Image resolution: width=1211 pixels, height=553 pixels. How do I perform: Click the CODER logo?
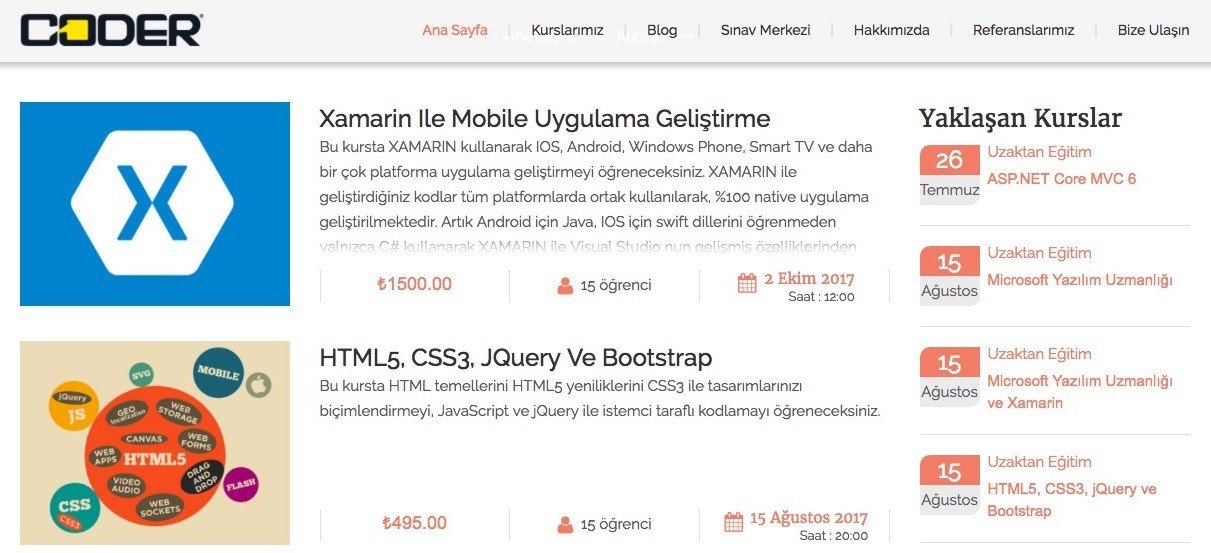(x=111, y=30)
